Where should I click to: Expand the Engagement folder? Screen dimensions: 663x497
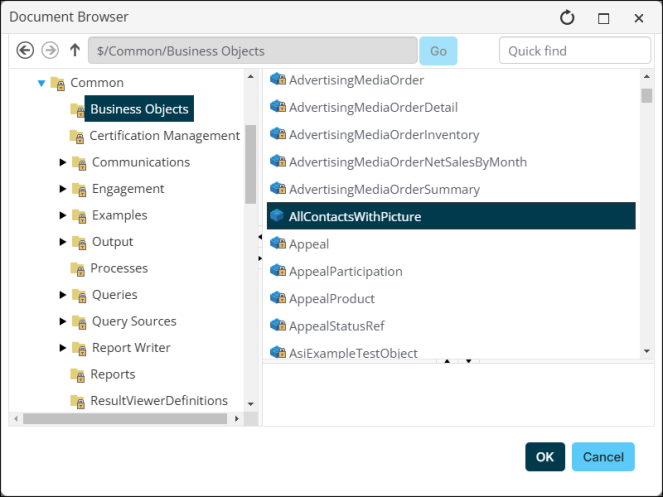63,189
